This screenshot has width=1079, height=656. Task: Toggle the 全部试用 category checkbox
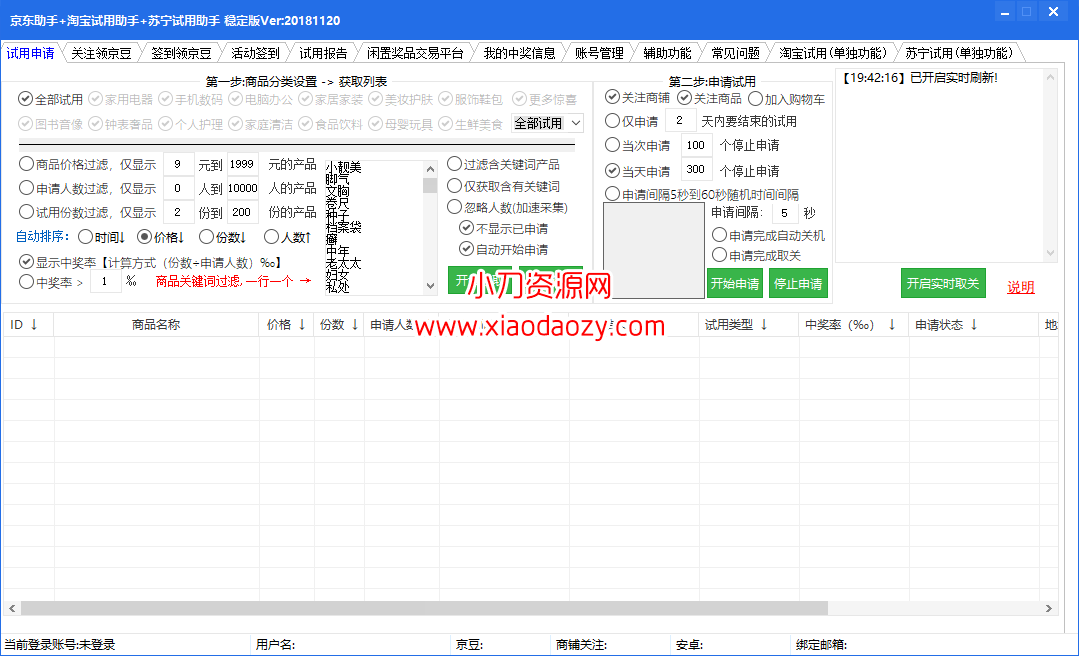50,99
